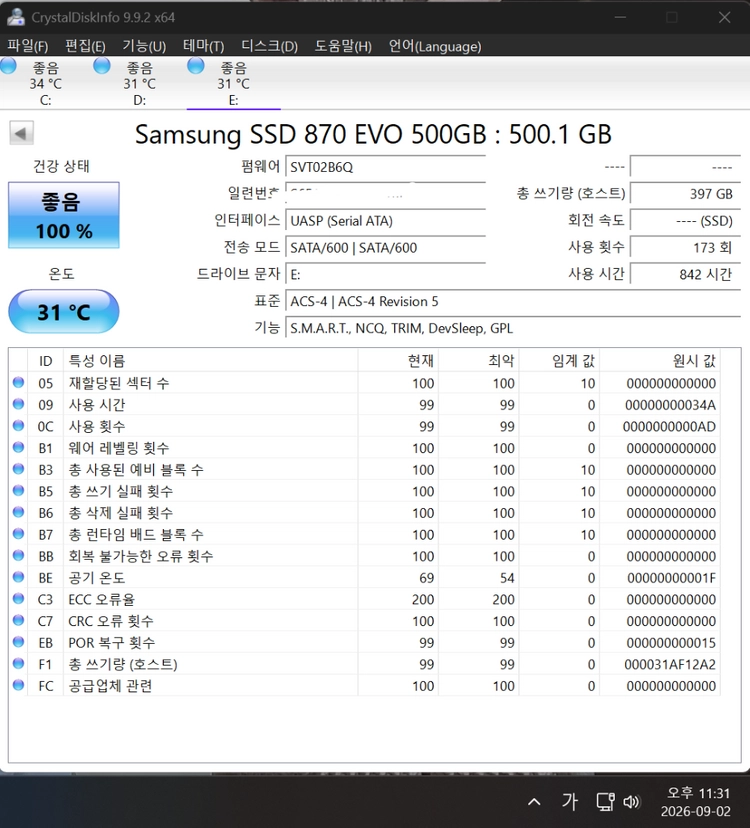Click the firmware field SVT02B6Q
This screenshot has width=750, height=828.
click(x=385, y=167)
